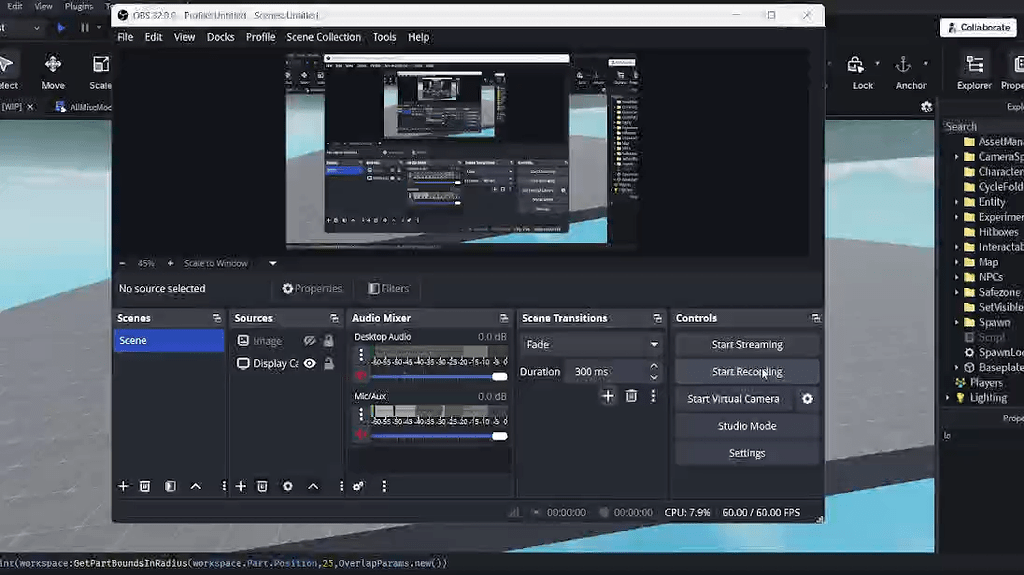The height and width of the screenshot is (575, 1024).
Task: Toggle lock on Display Capture source
Action: point(328,363)
